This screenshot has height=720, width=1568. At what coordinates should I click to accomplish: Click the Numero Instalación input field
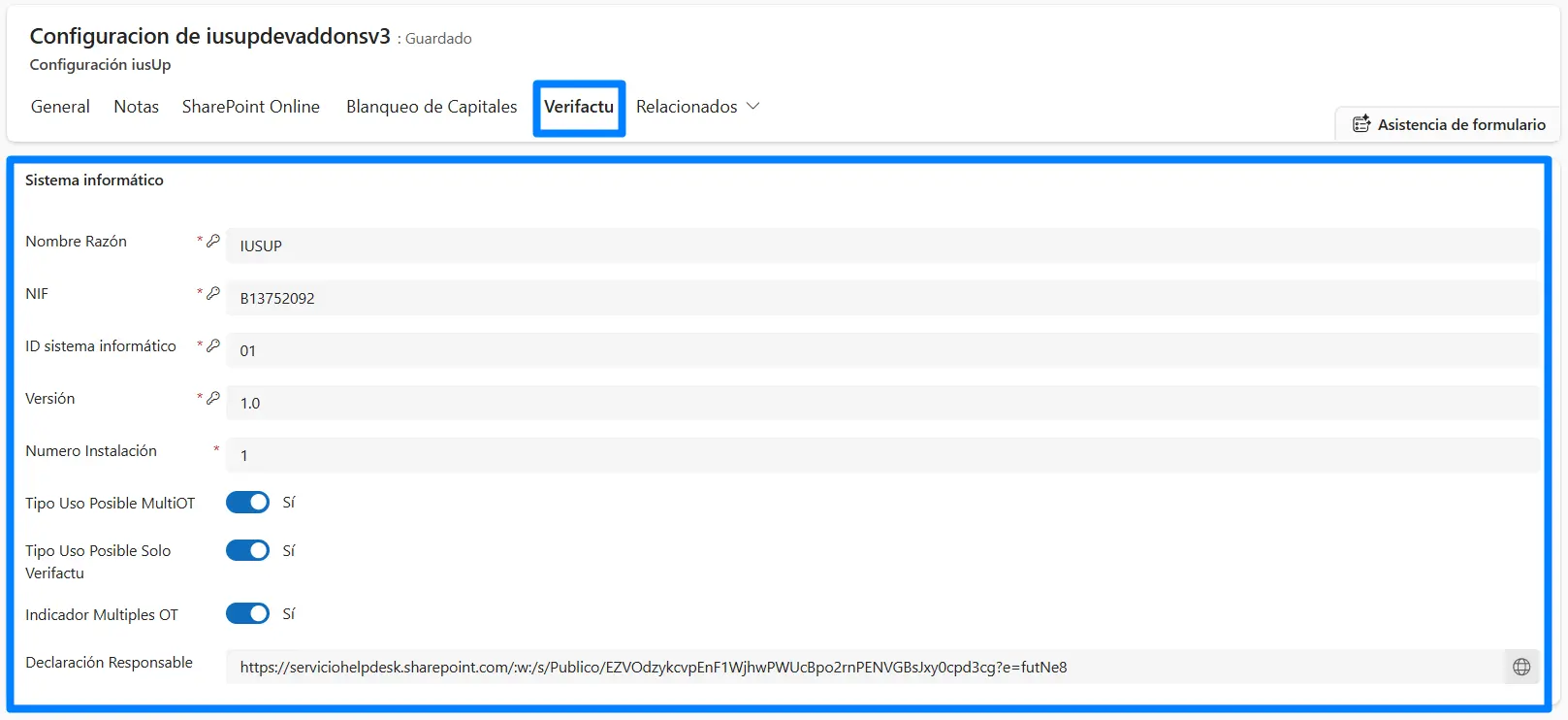point(882,455)
